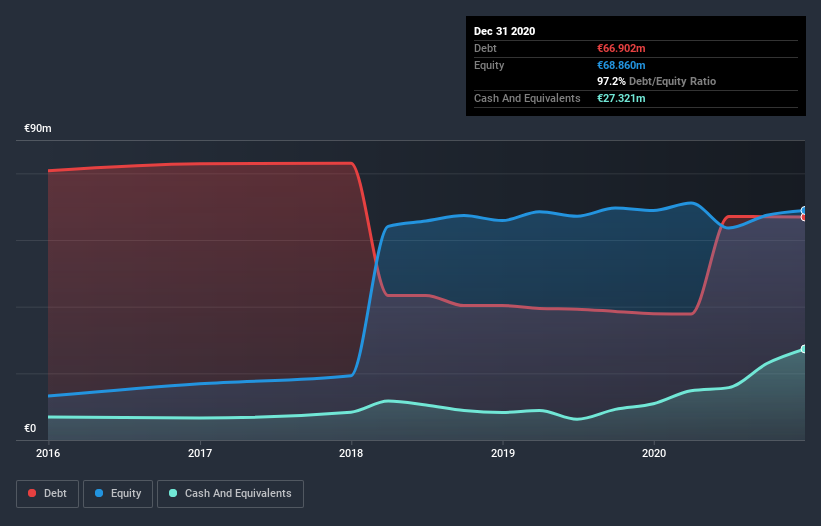Click the 2017 x-axis label
This screenshot has height=526, width=821.
(x=199, y=453)
